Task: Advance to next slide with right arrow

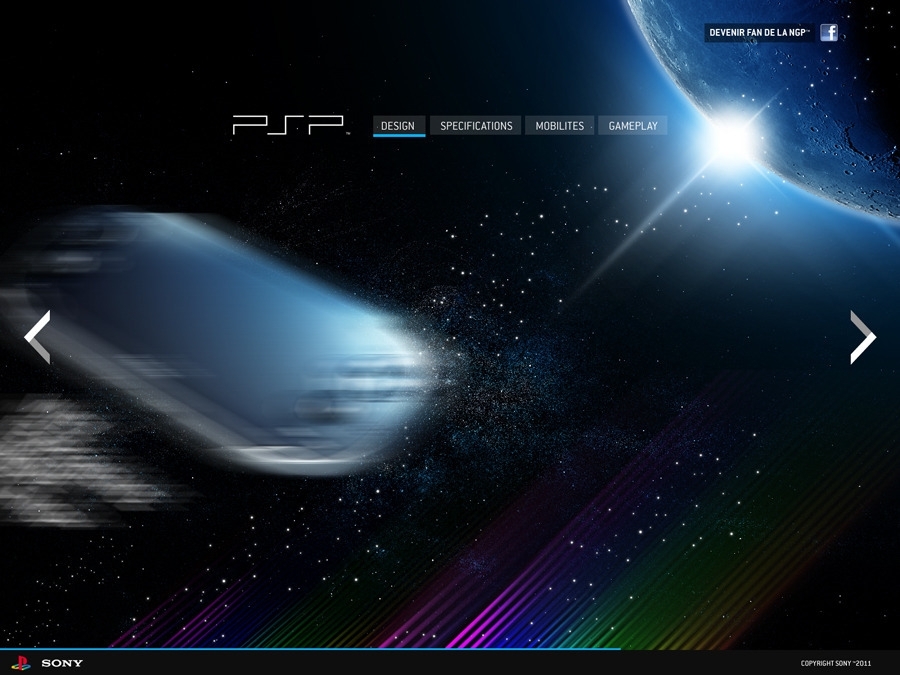Action: 863,337
